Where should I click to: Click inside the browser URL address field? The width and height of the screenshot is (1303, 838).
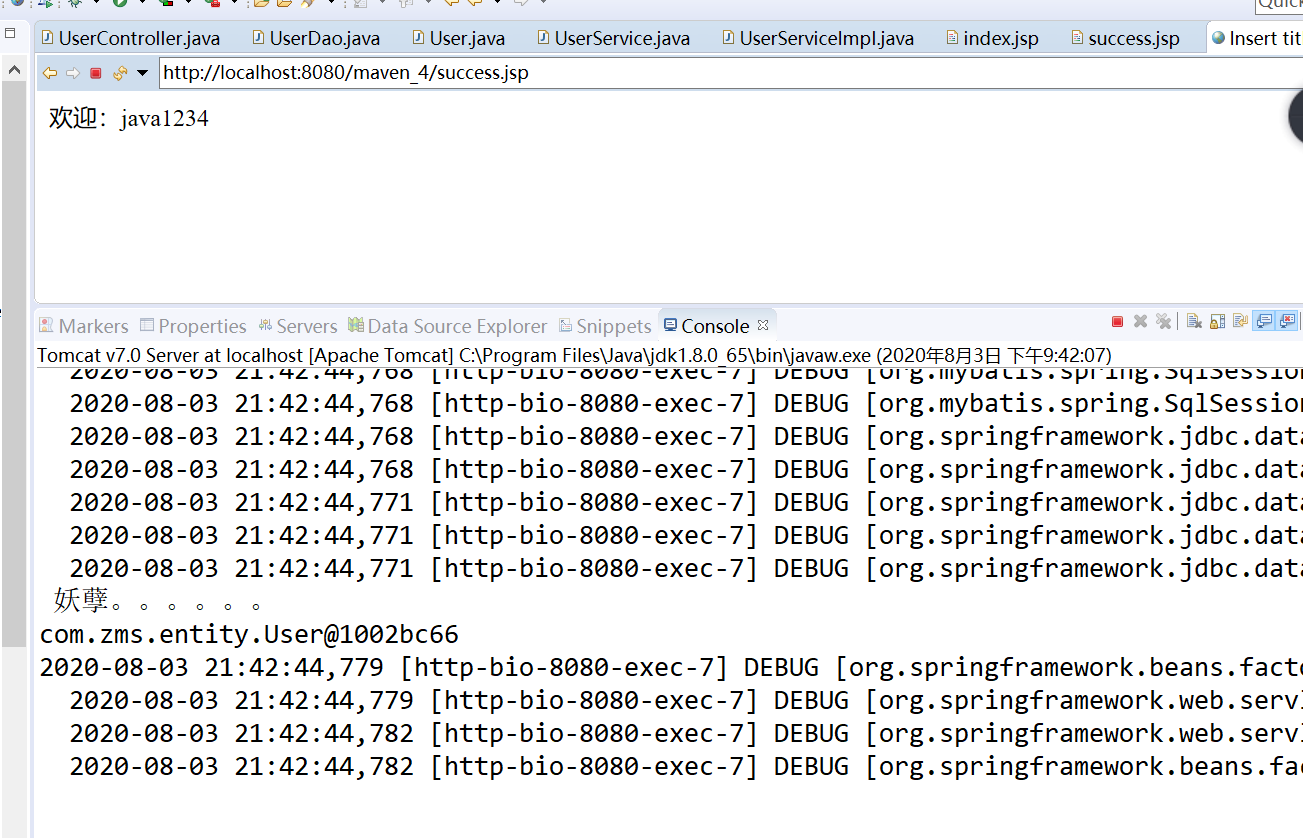(400, 72)
